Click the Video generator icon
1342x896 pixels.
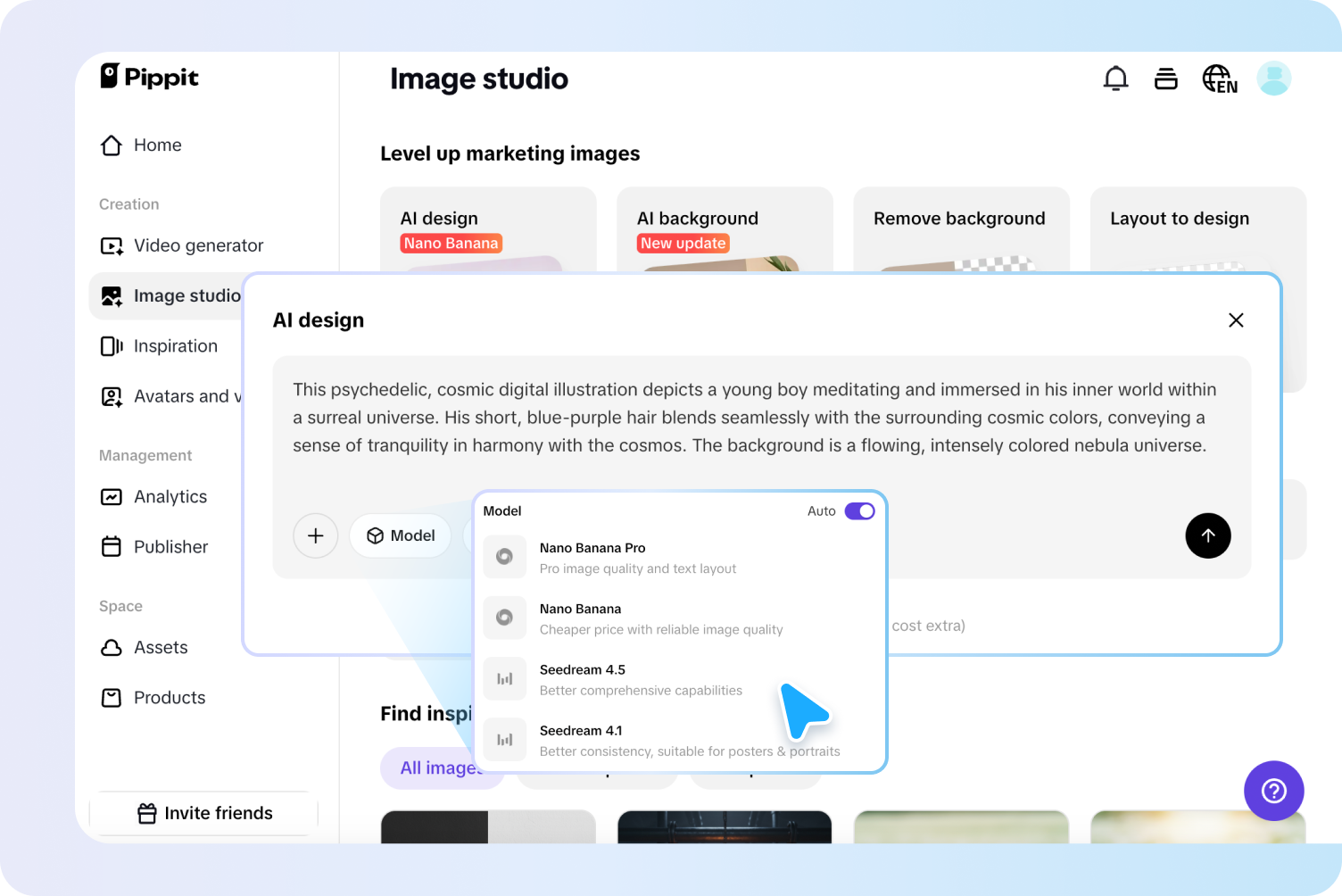click(112, 246)
